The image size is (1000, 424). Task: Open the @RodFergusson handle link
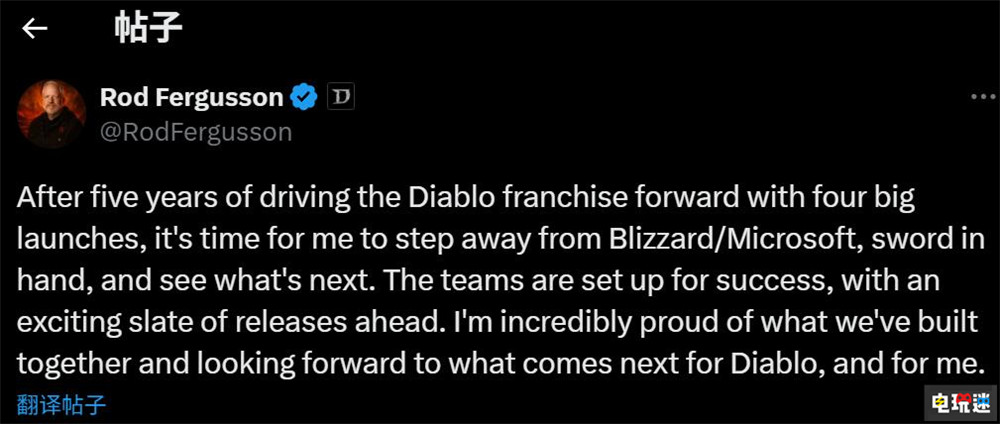[x=195, y=132]
